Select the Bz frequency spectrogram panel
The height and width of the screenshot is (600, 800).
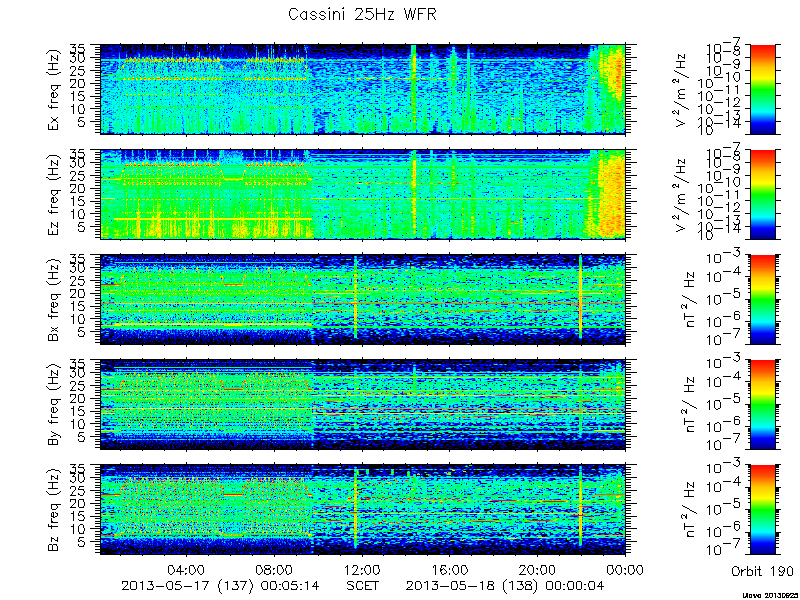(x=363, y=509)
